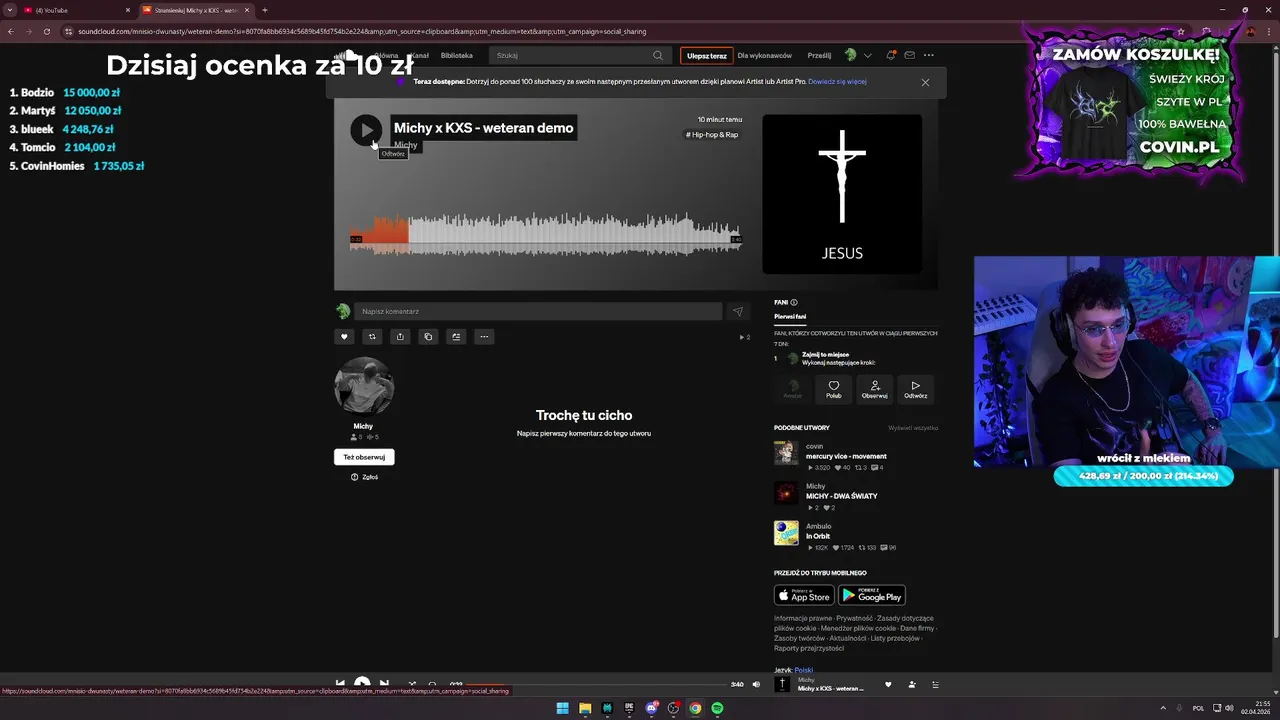Select the Pierwsi fani tab
Viewport: 1280px width, 720px height.
[x=790, y=316]
